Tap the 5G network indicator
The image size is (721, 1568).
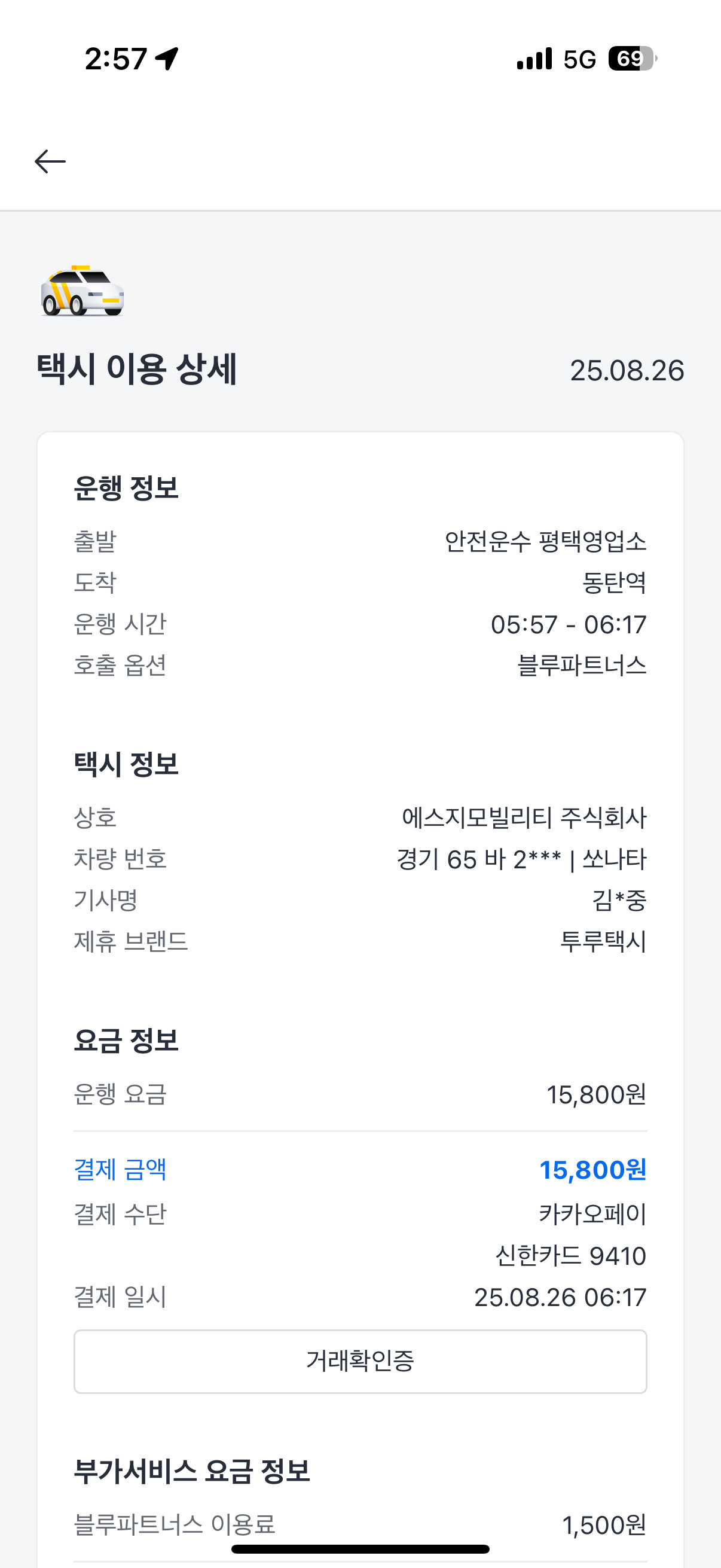tap(579, 60)
